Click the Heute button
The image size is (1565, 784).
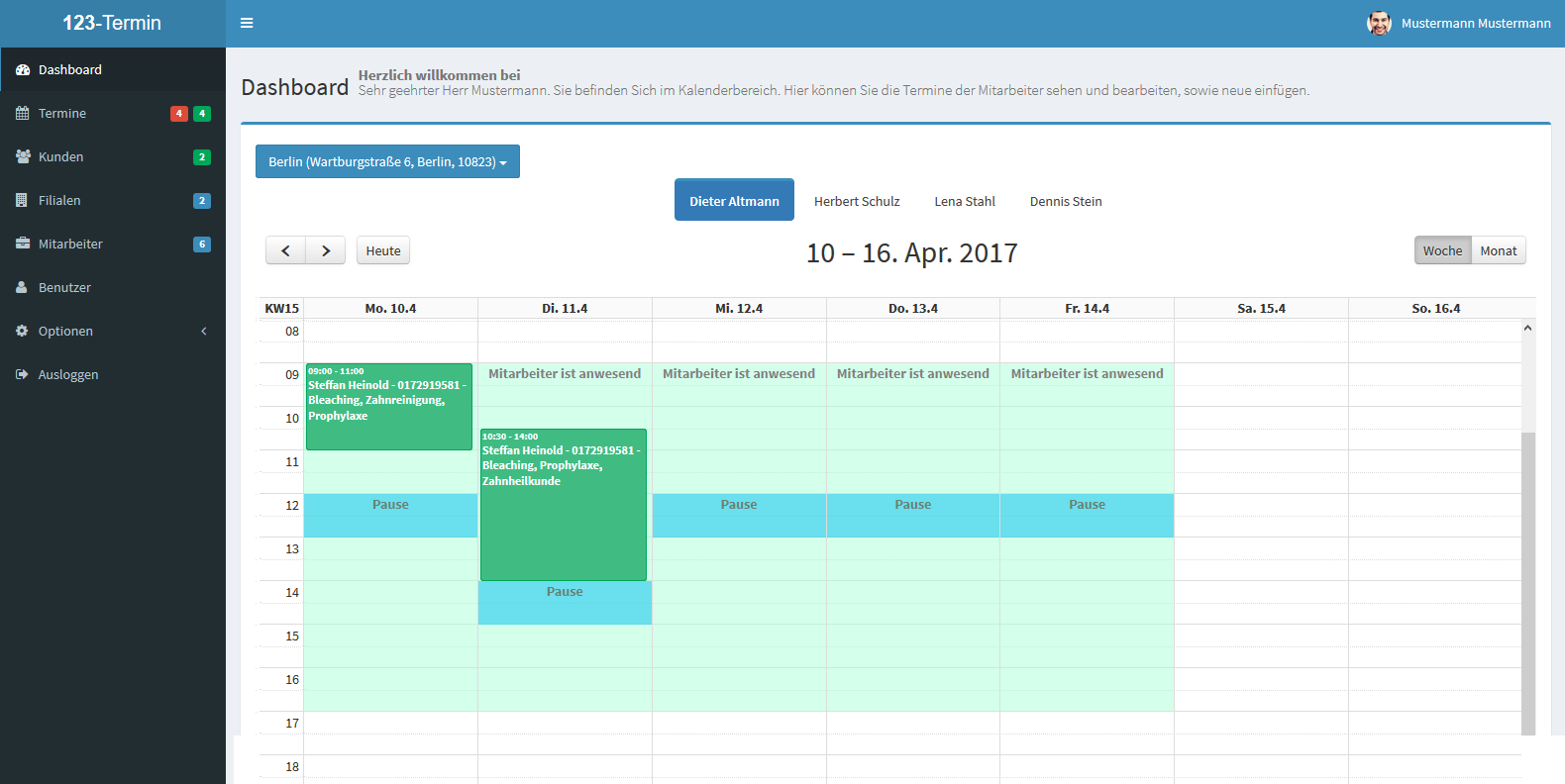coord(383,251)
